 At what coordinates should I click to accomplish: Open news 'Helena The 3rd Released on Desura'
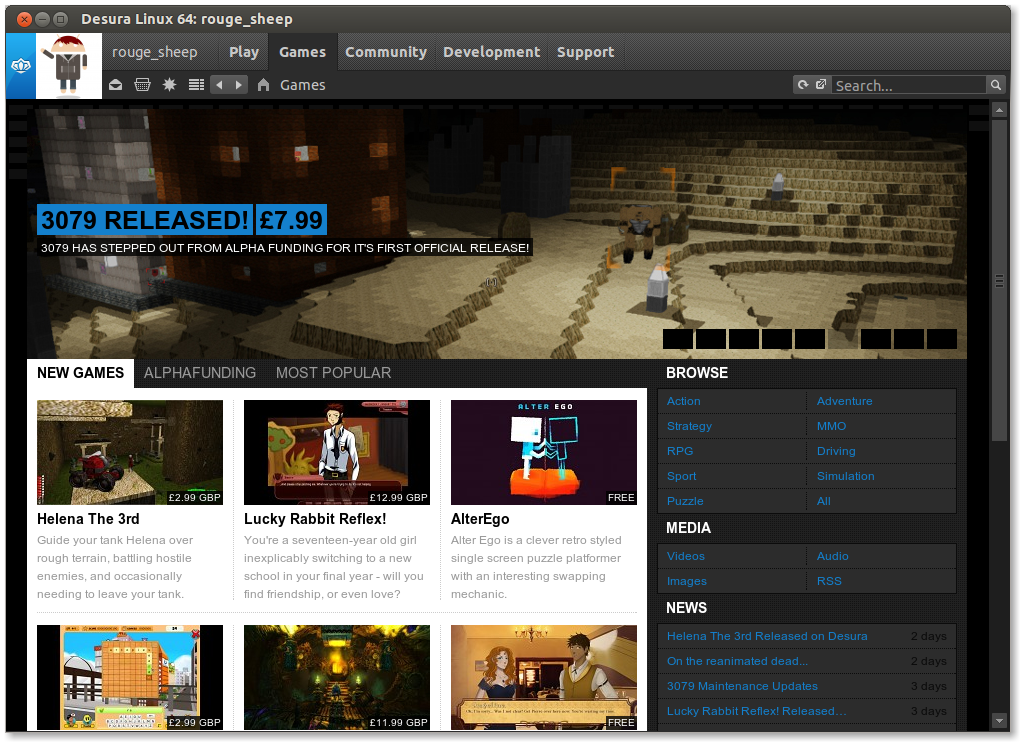(767, 636)
